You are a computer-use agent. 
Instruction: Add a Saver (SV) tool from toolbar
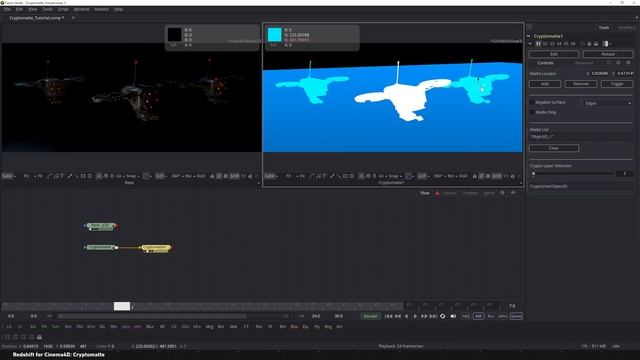(x=20, y=327)
